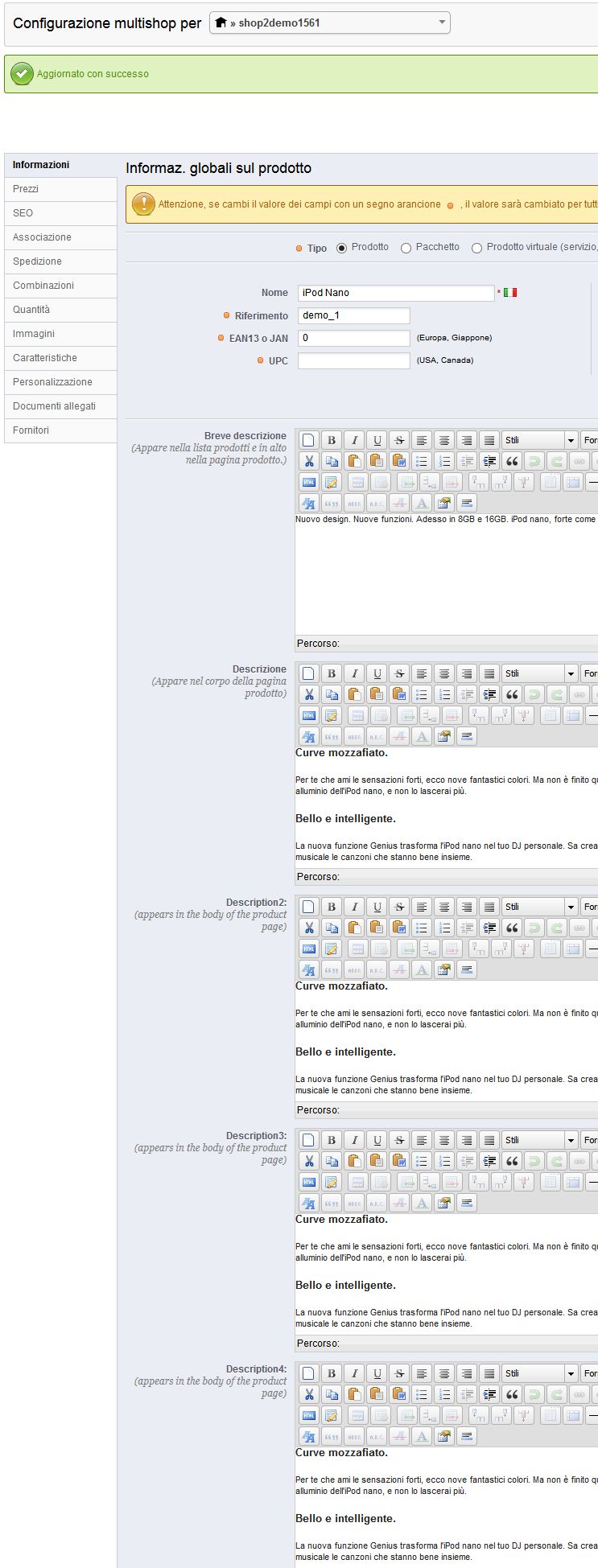The height and width of the screenshot is (1568, 598).
Task: Toggle Underline in Breve descrizione editor
Action: (376, 440)
